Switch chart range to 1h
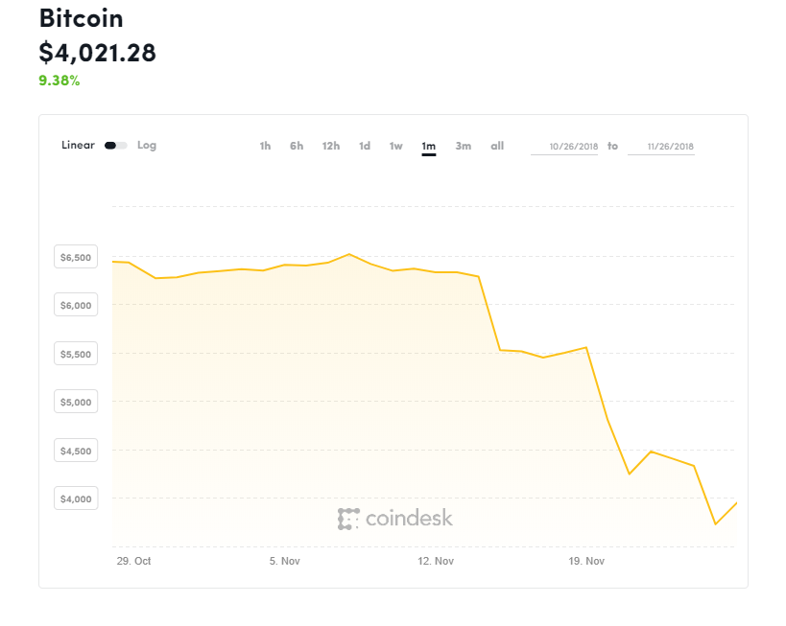 [265, 146]
